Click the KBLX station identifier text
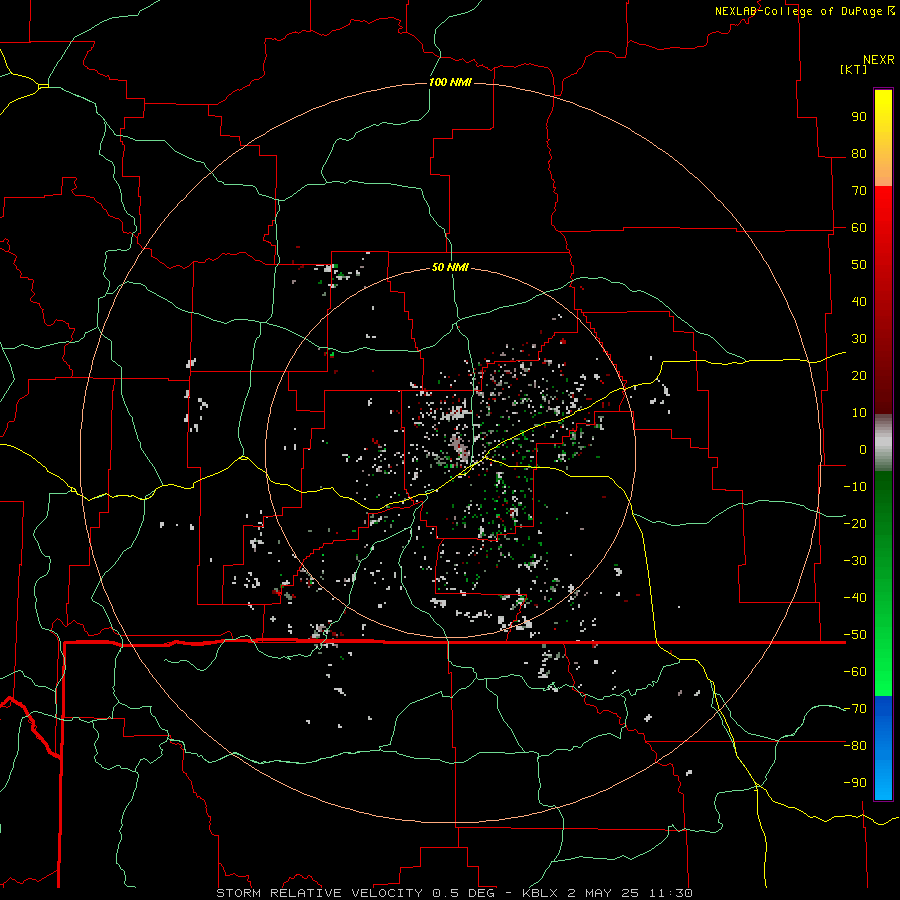900x900 pixels. tap(541, 893)
